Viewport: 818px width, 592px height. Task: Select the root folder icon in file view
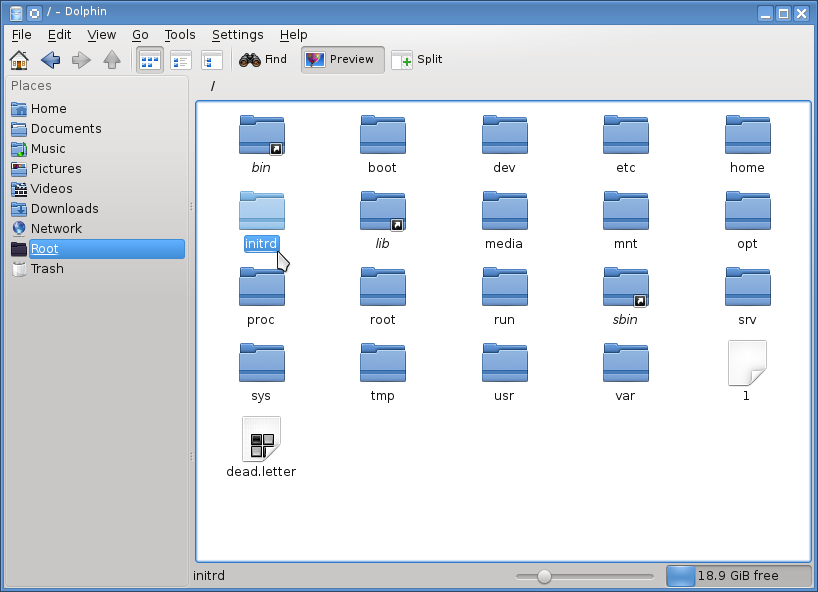pos(383,287)
